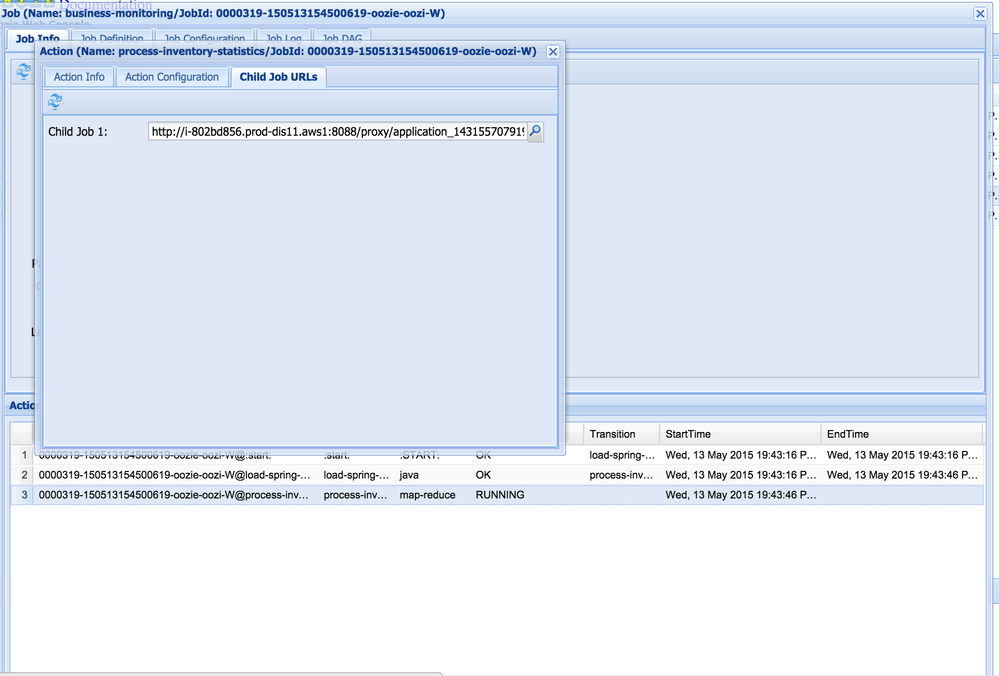Viewport: 999px width, 676px height.
Task: Open the Job DAG tab
Action: click(342, 37)
